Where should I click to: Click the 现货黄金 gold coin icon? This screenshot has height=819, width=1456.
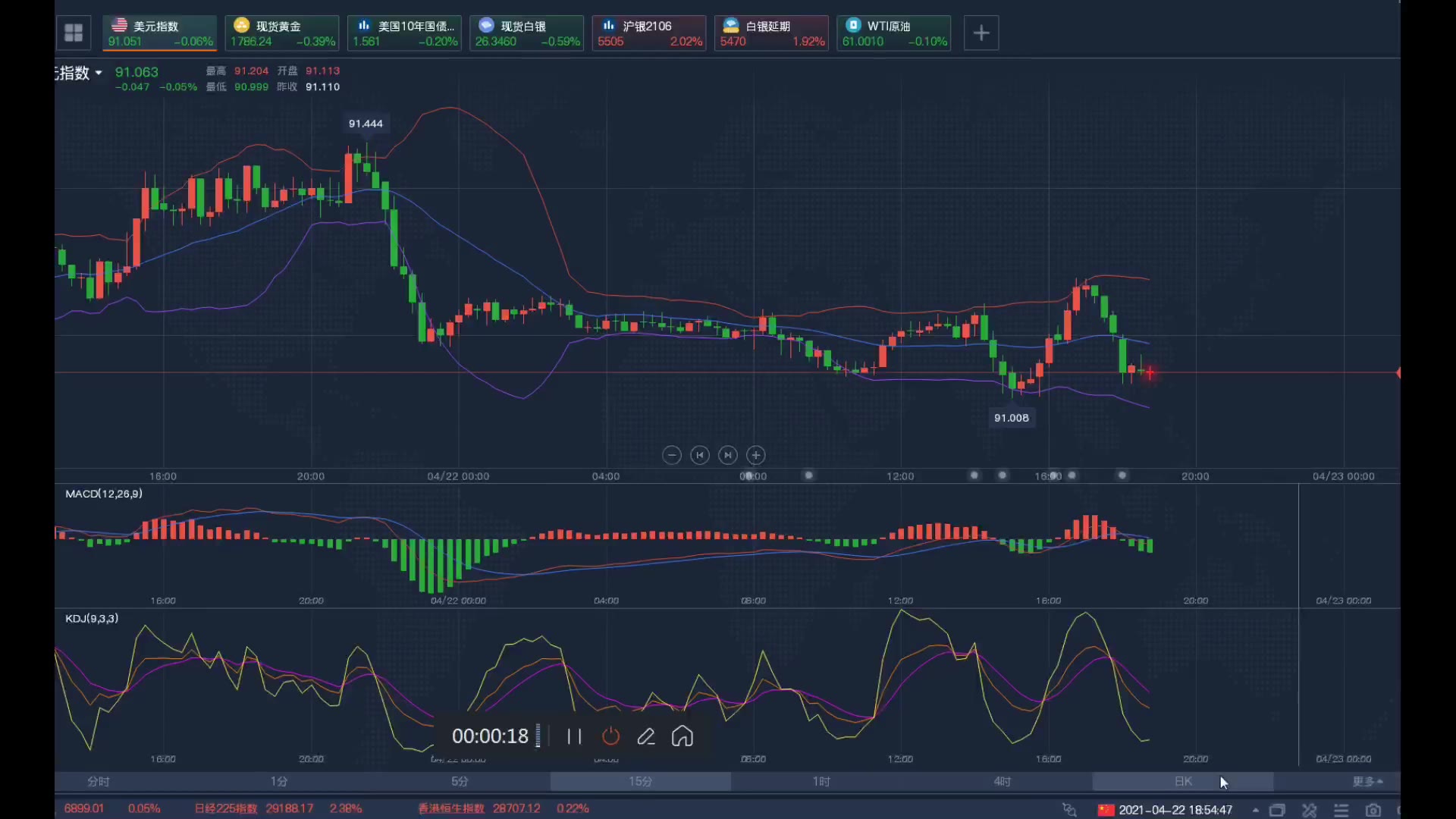[241, 25]
